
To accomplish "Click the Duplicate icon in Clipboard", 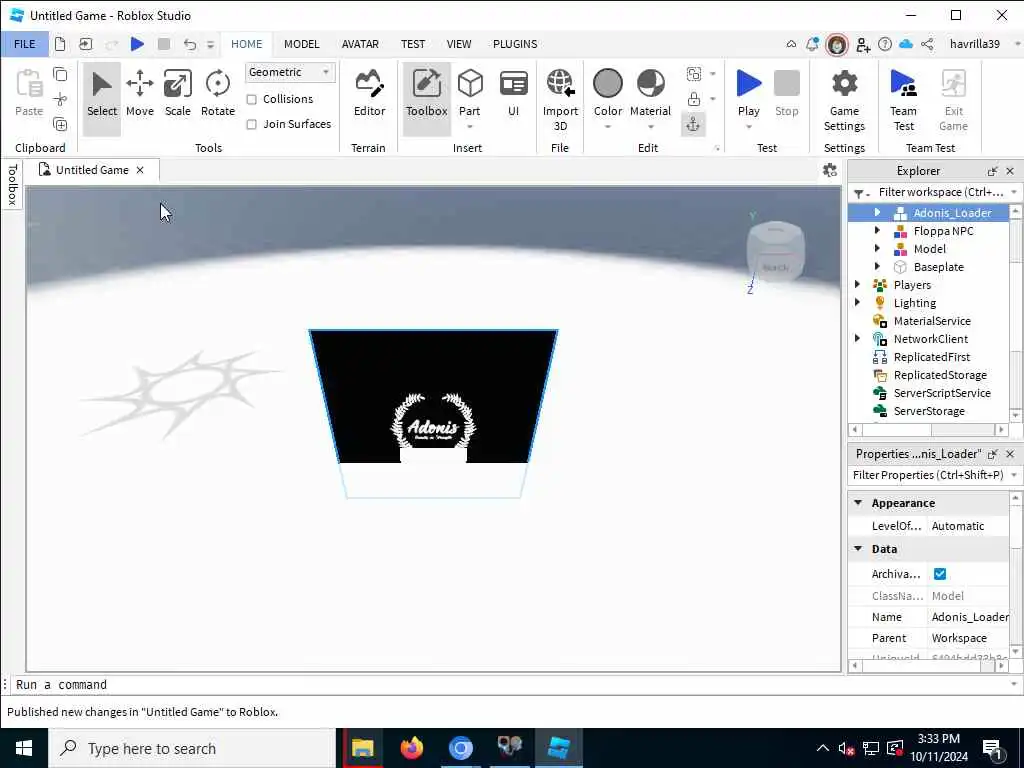I will [x=60, y=124].
